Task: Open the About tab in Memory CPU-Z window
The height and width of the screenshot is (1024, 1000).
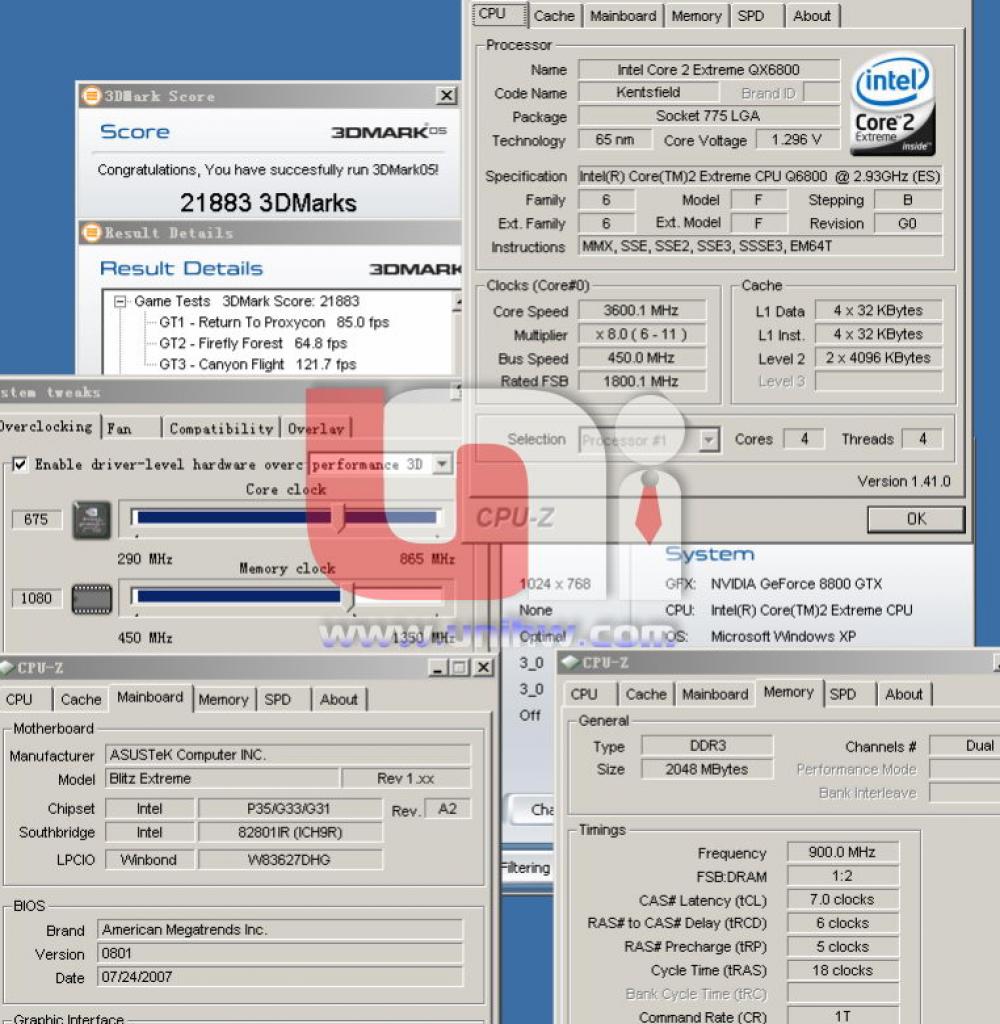Action: [x=904, y=694]
